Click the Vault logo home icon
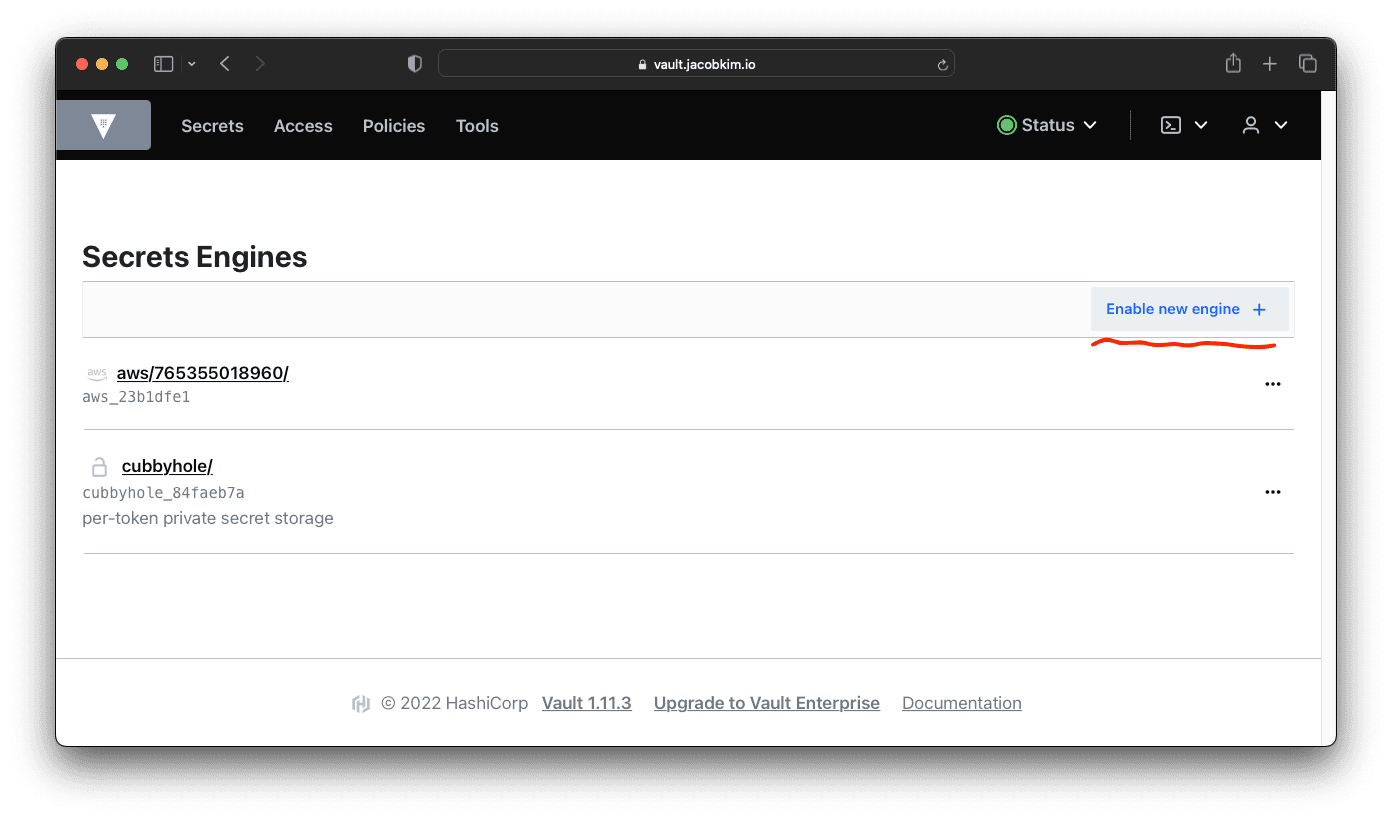 tap(103, 125)
